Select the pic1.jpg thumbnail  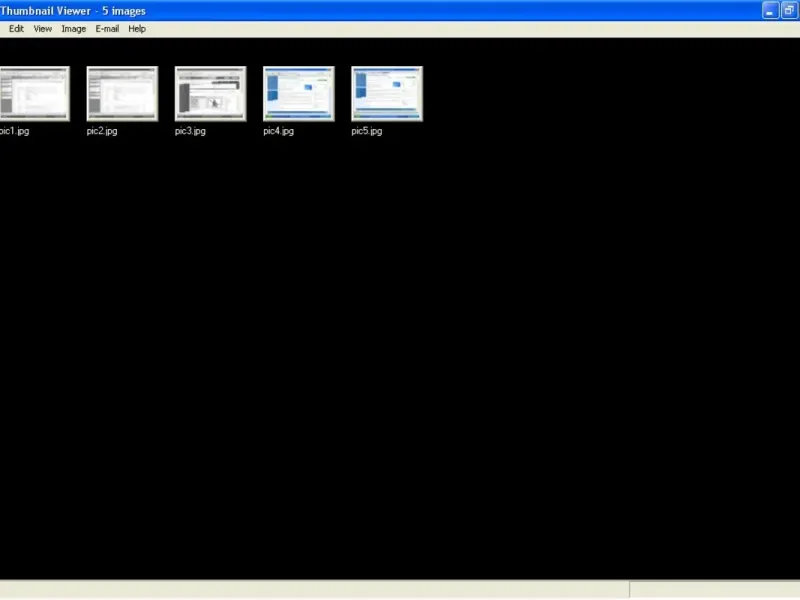pyautogui.click(x=35, y=94)
